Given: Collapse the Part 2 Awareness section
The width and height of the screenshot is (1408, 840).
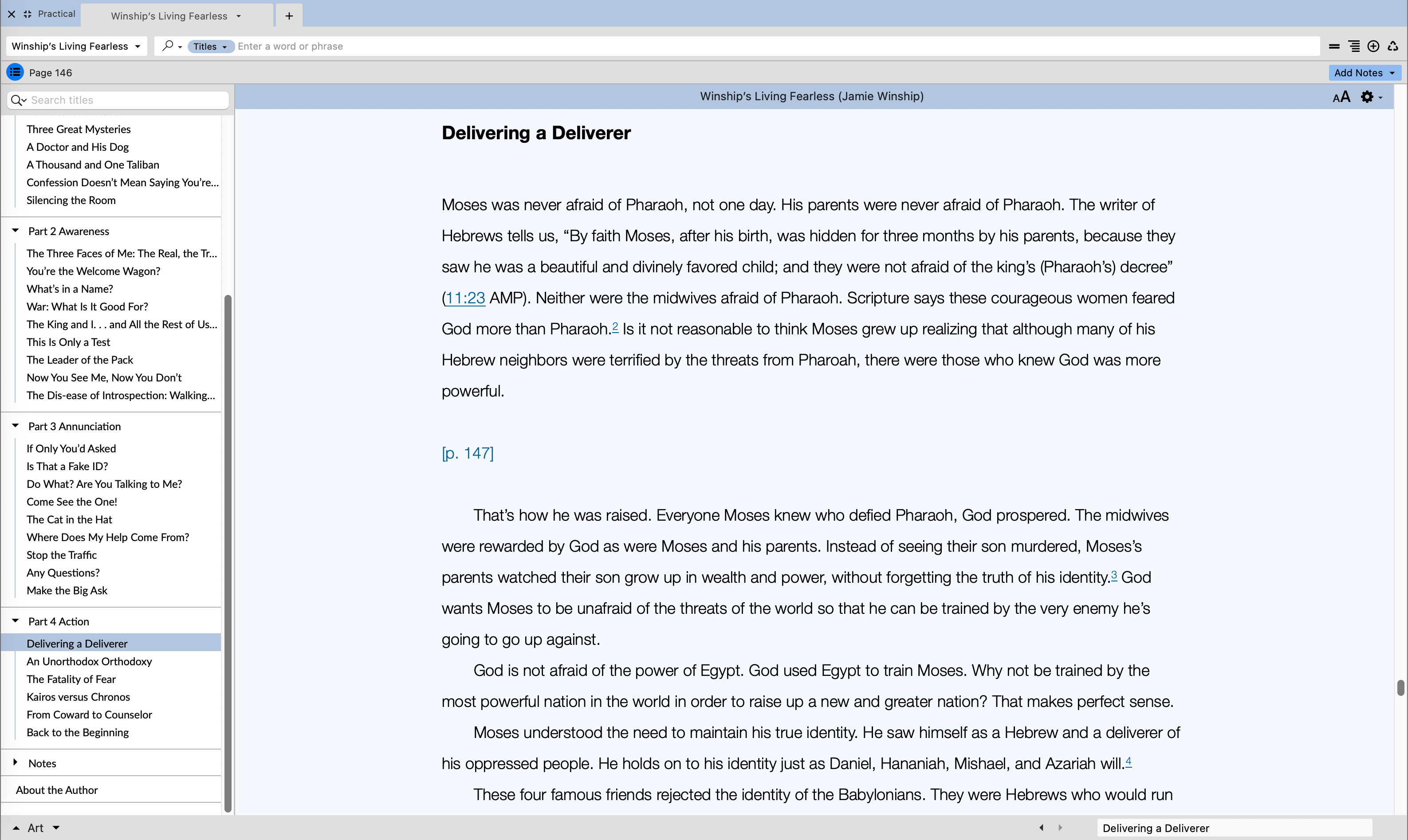Looking at the screenshot, I should tap(15, 231).
